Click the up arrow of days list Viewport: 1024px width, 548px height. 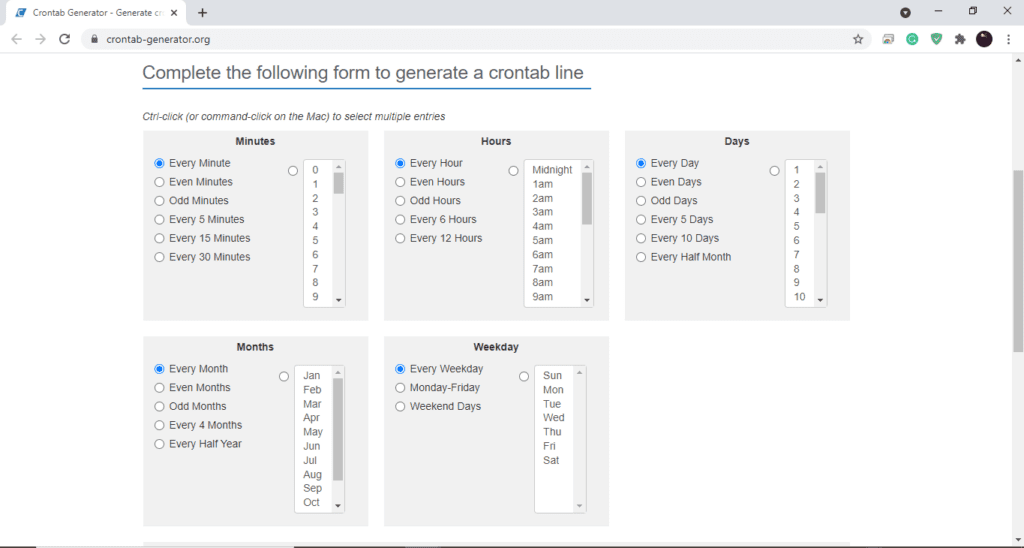[x=820, y=167]
